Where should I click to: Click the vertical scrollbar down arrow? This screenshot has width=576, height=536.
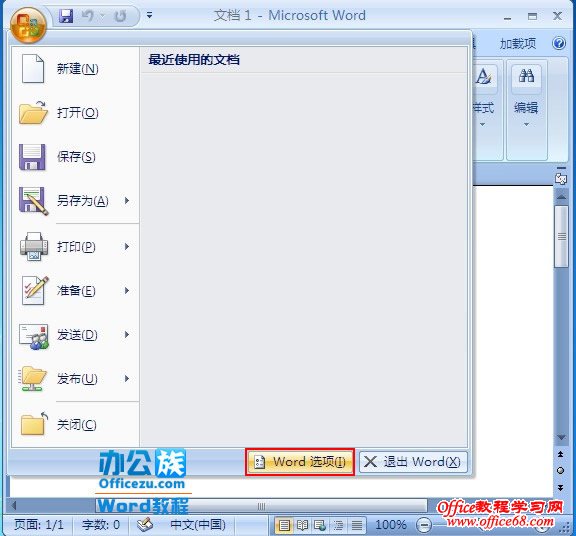561,437
